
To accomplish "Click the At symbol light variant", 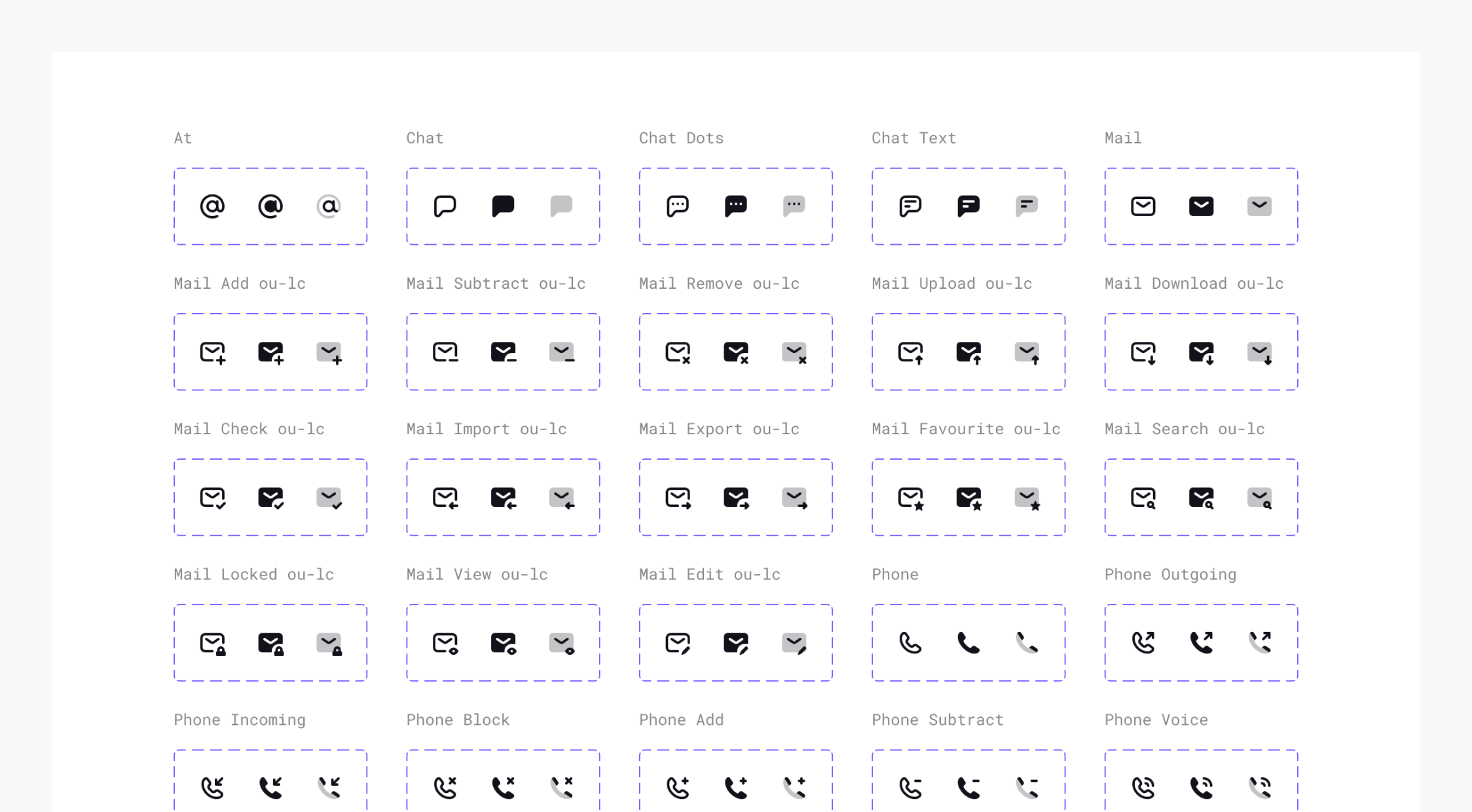I will [328, 206].
